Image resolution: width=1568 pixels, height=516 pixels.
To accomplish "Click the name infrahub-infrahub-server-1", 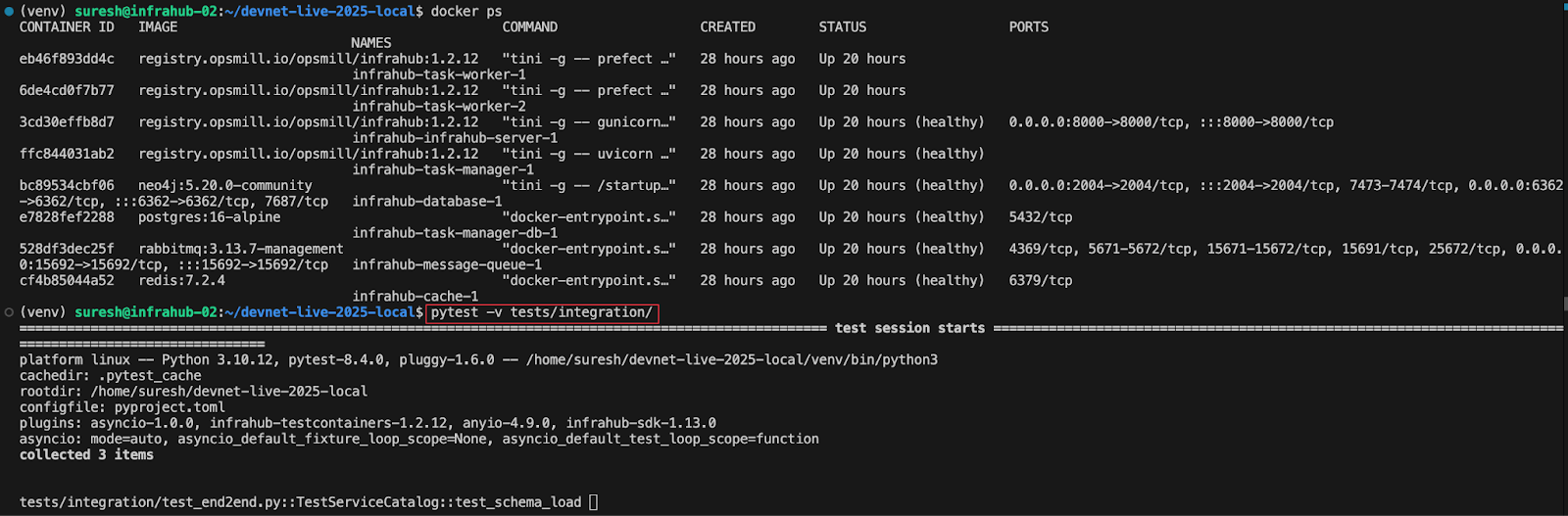I will [x=455, y=138].
